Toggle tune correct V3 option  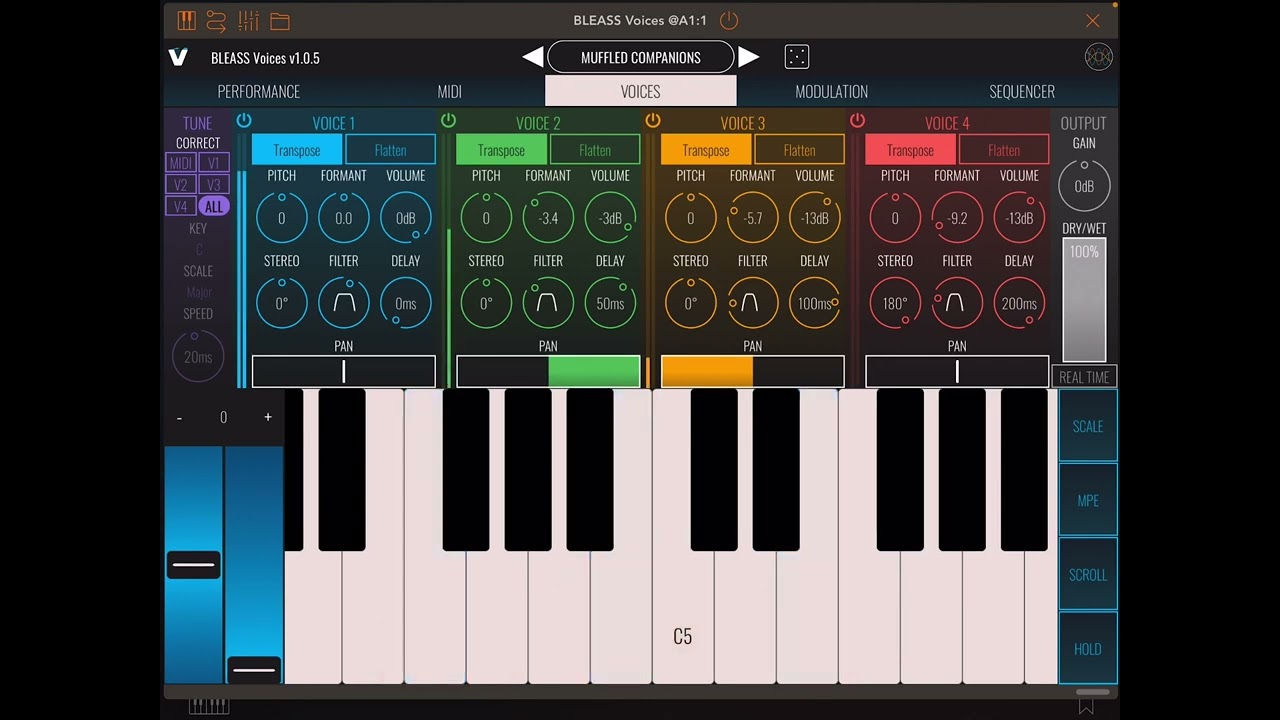(x=214, y=185)
